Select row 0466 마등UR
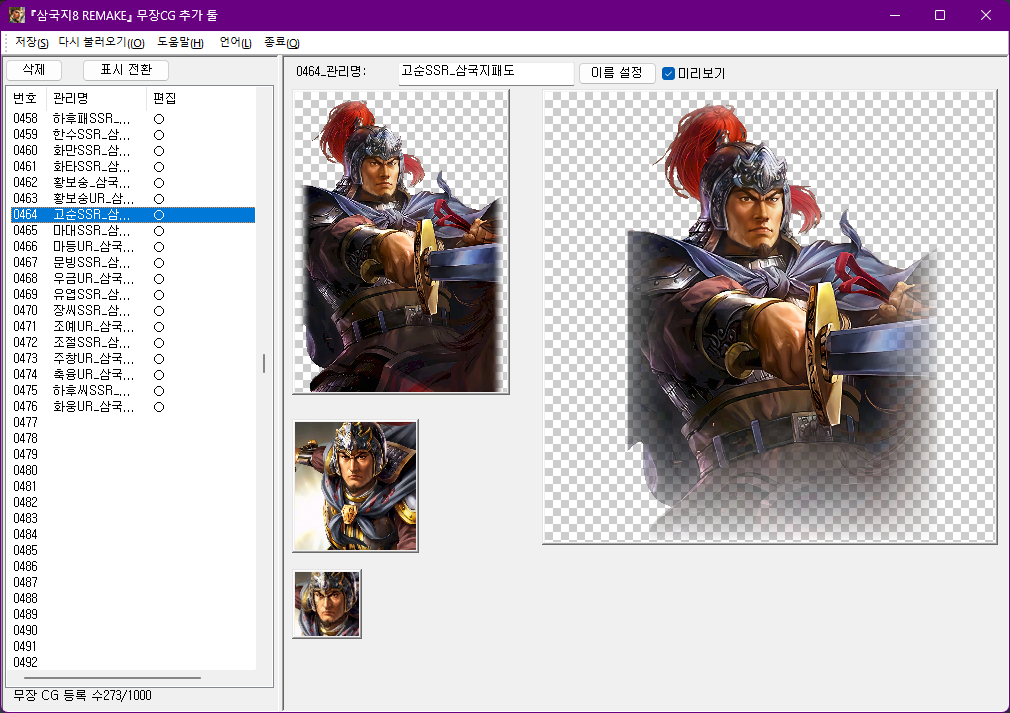Viewport: 1010px width, 713px height. click(x=133, y=247)
